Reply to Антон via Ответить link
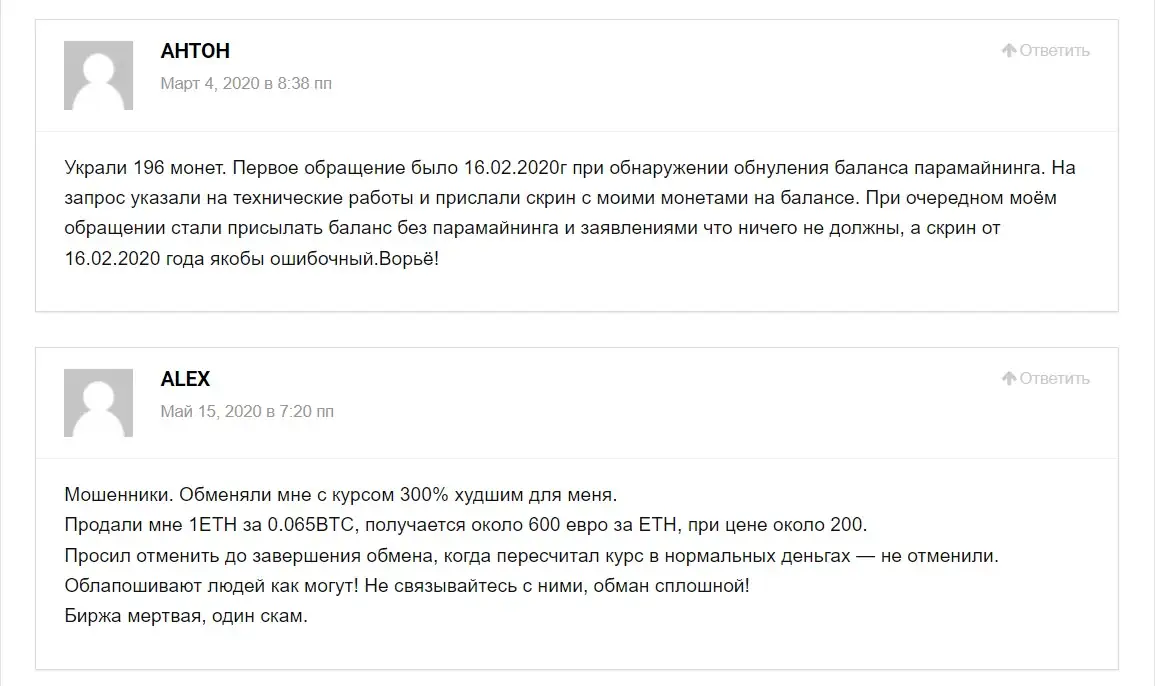 pos(1054,50)
